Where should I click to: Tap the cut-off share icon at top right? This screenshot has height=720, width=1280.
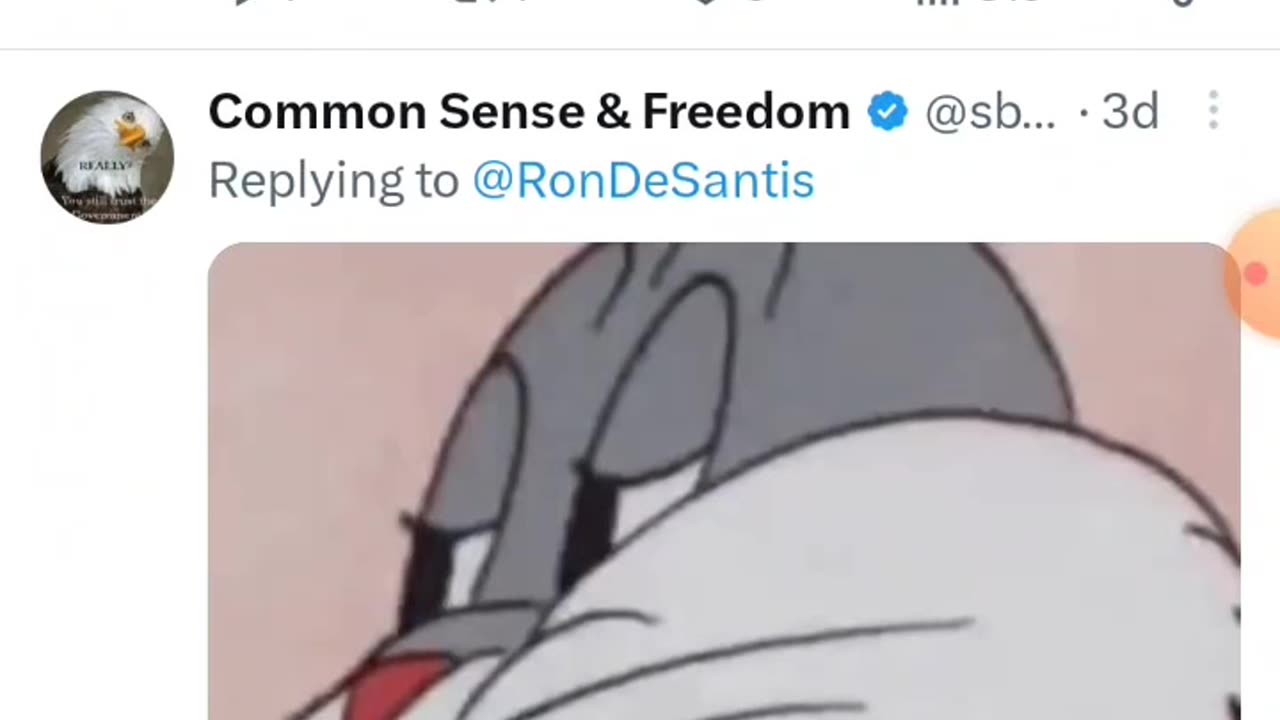click(1183, 3)
